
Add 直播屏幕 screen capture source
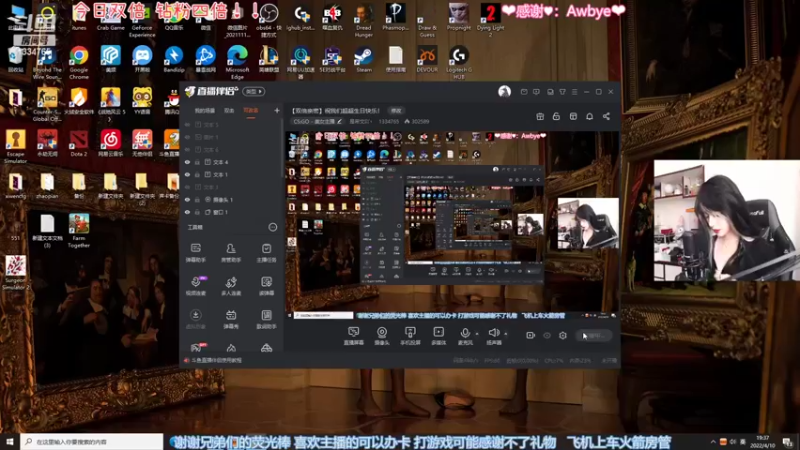353,336
